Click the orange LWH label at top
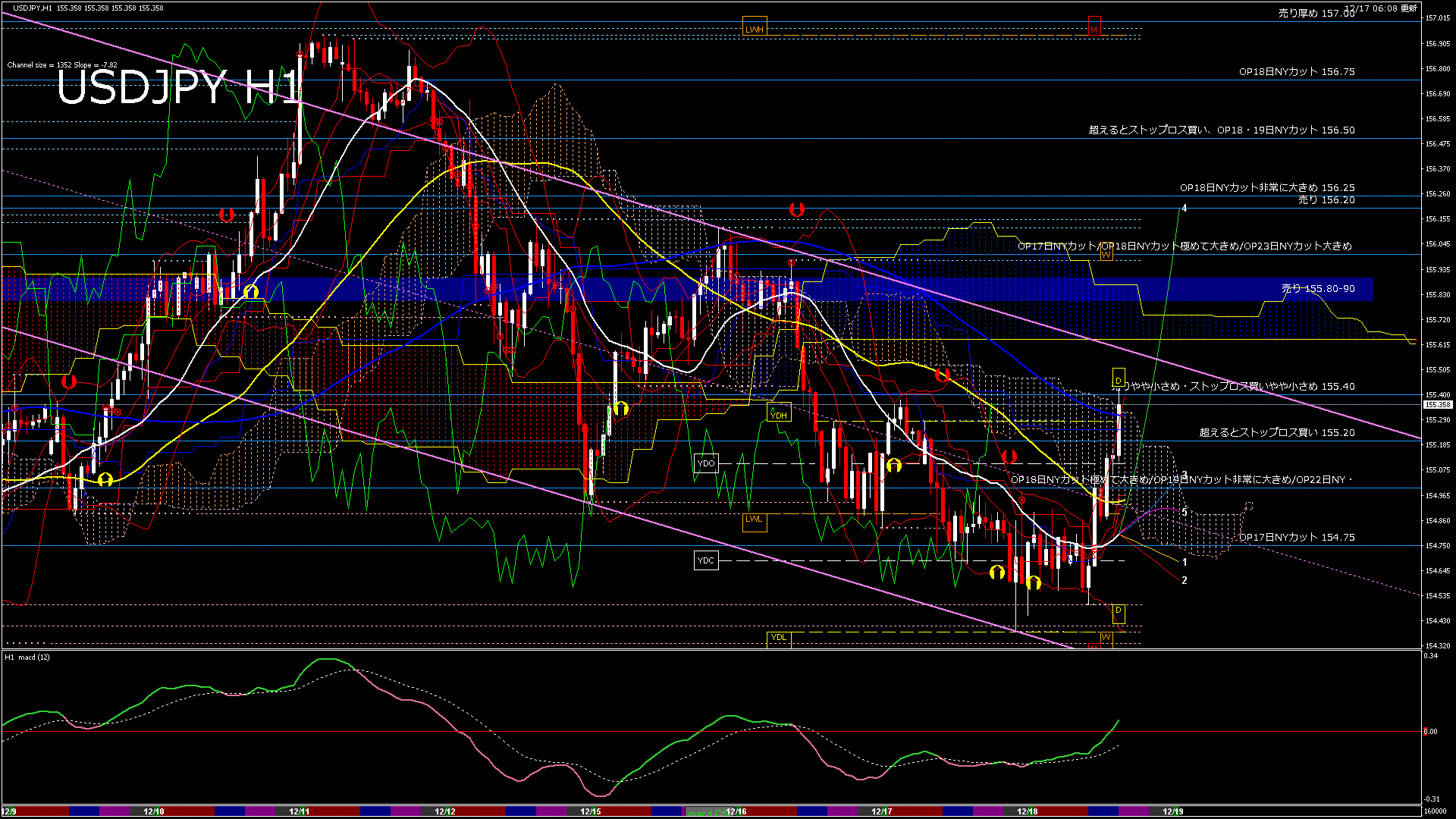This screenshot has height=819, width=1456. 755,30
